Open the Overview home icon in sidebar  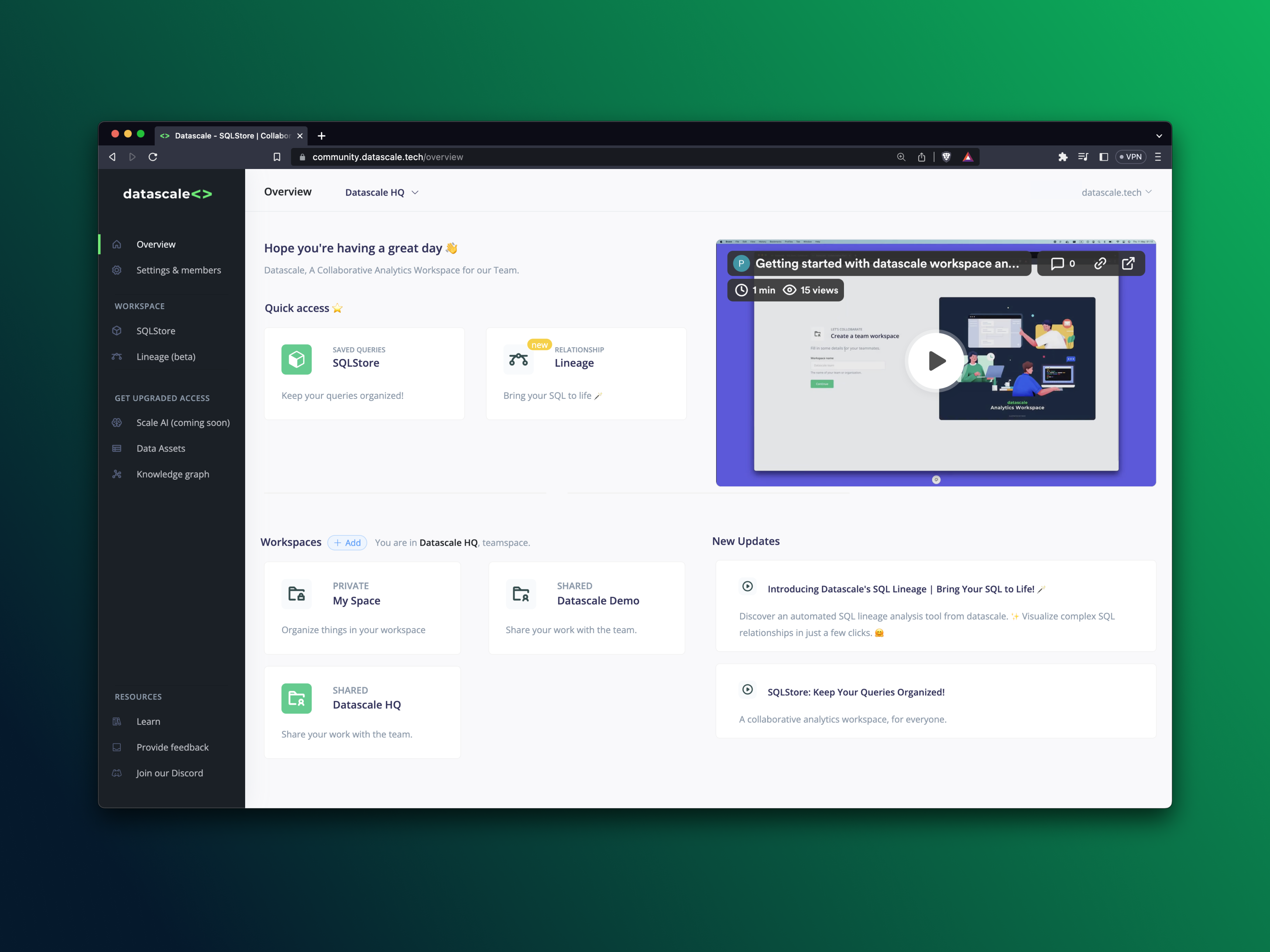(117, 244)
